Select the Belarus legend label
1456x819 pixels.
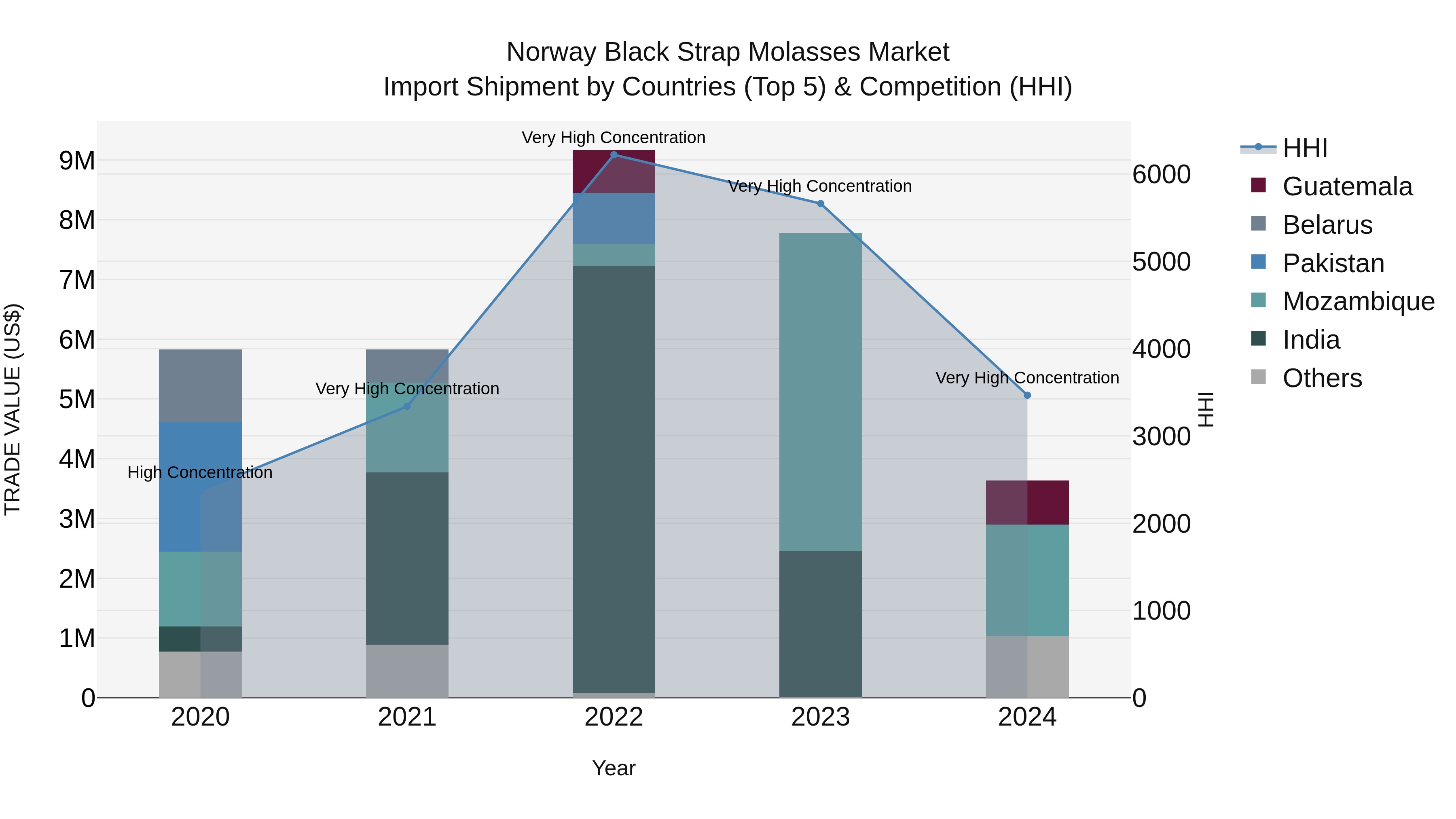1328,225
